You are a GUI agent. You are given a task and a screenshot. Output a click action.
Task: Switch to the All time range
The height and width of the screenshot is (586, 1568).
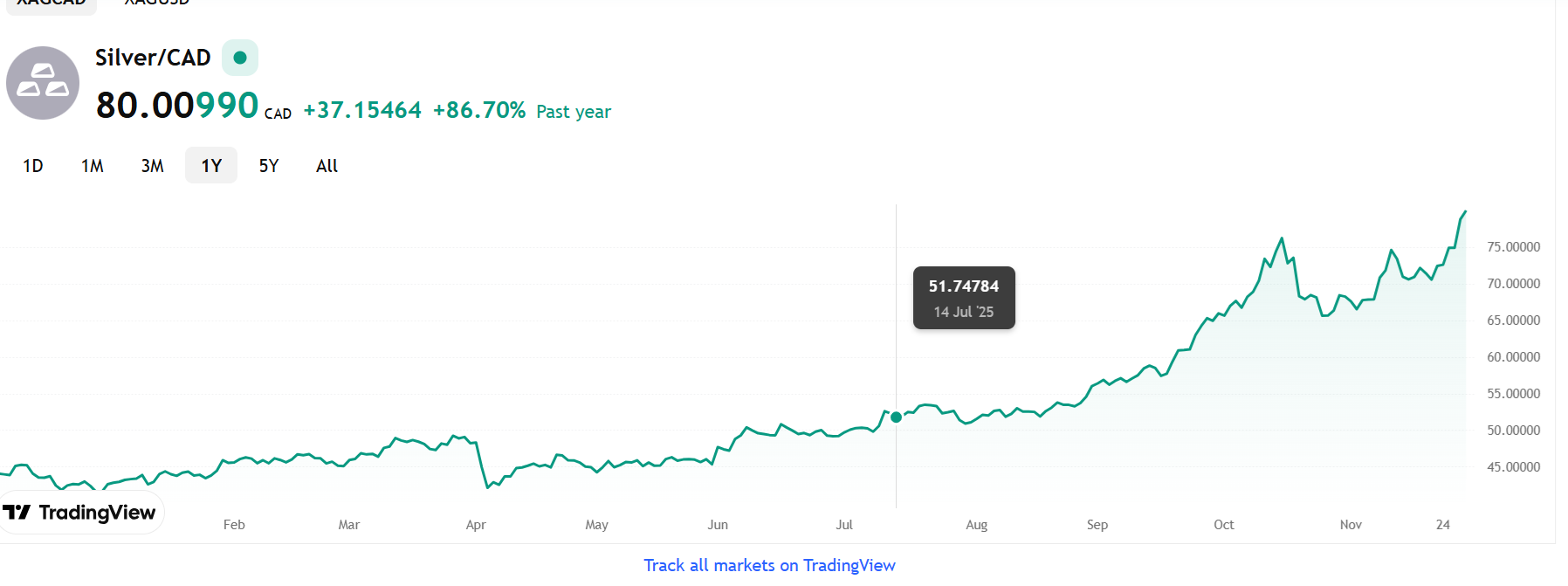[x=327, y=166]
